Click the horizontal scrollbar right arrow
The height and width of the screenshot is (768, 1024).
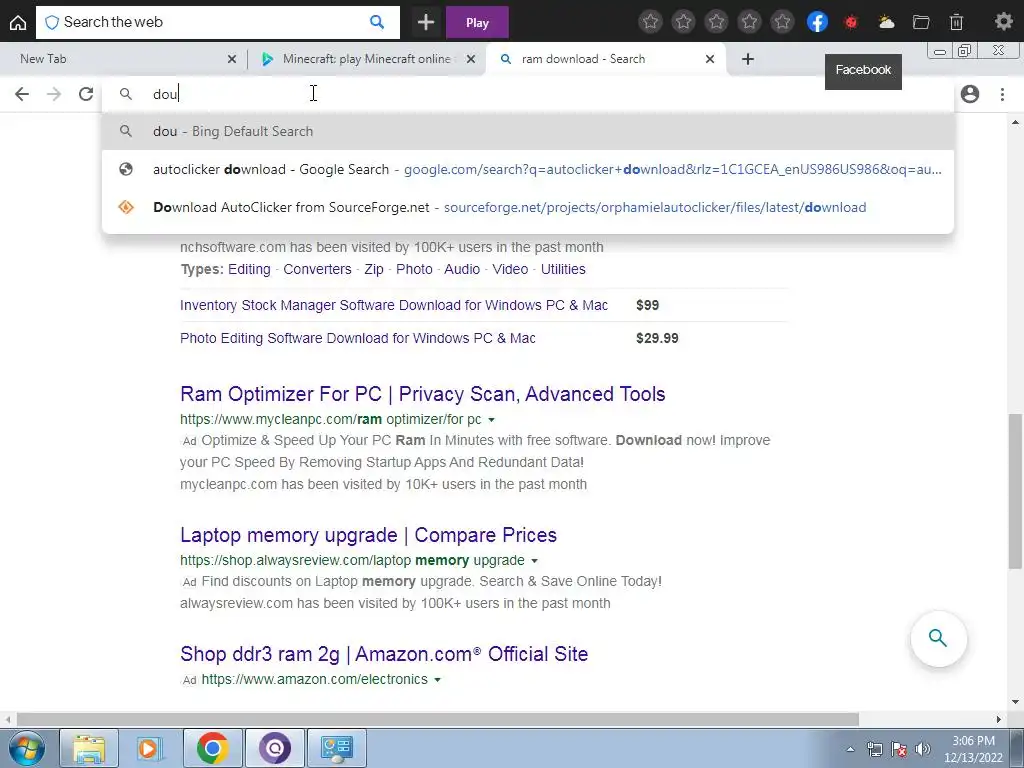999,719
